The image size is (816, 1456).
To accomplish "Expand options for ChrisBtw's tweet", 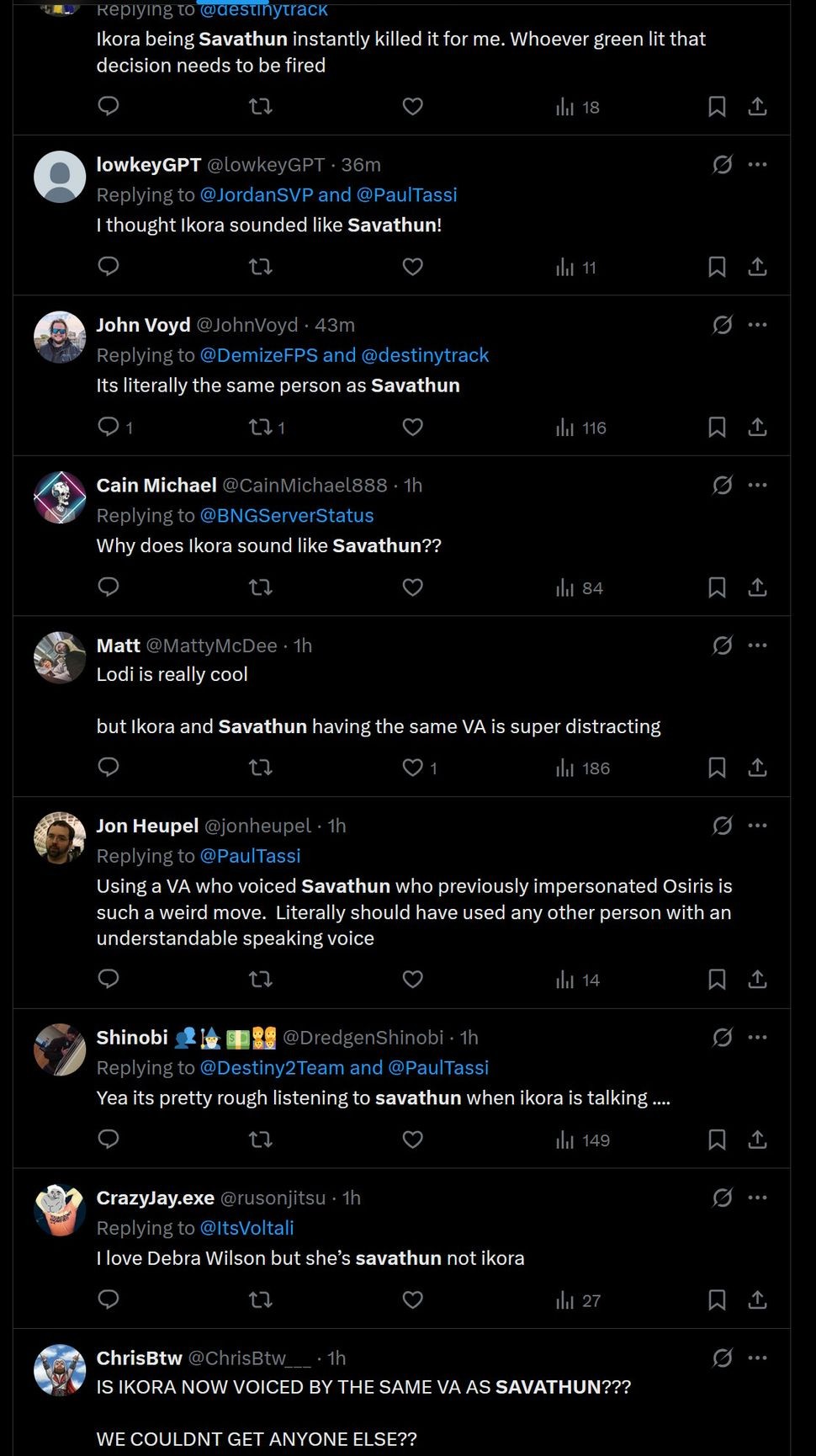I will coord(757,1358).
